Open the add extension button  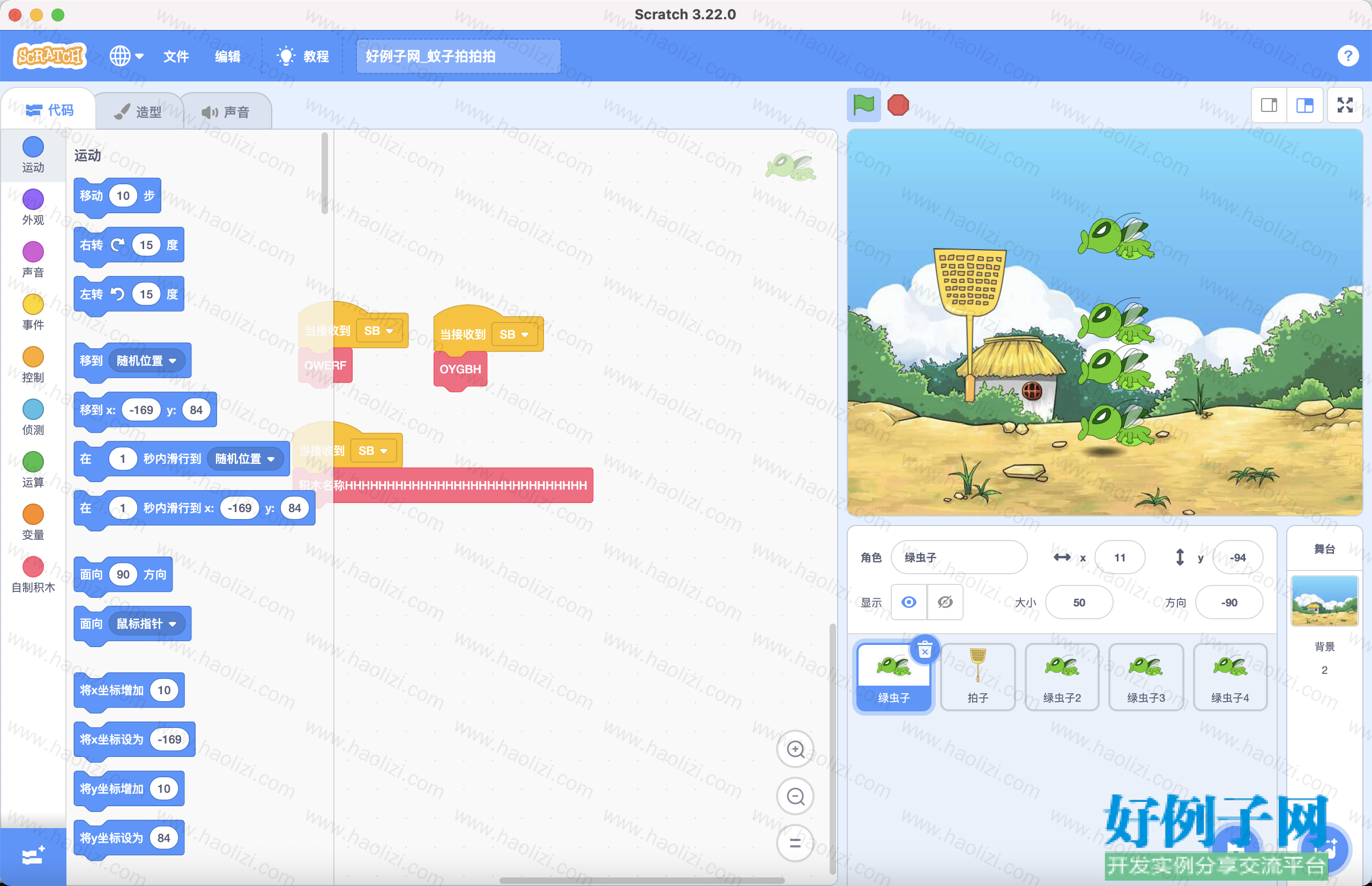click(x=33, y=856)
